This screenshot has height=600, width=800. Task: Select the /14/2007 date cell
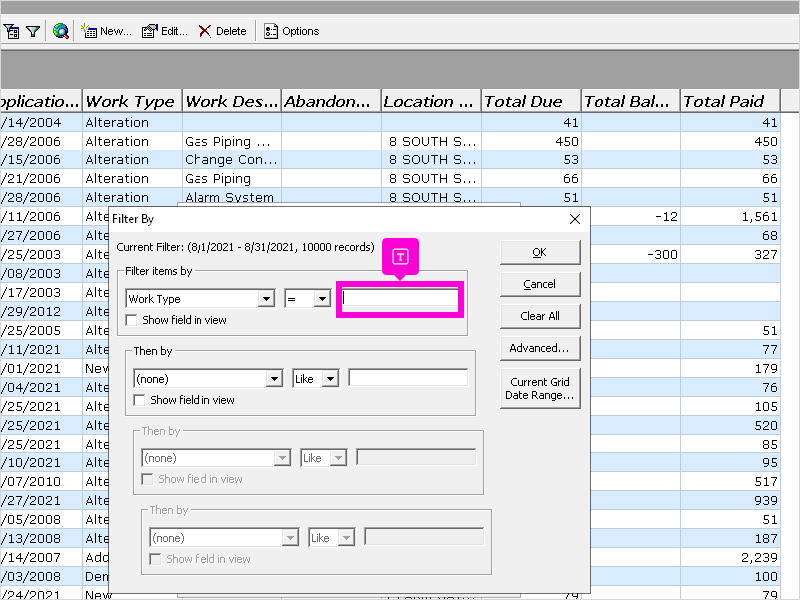41,558
